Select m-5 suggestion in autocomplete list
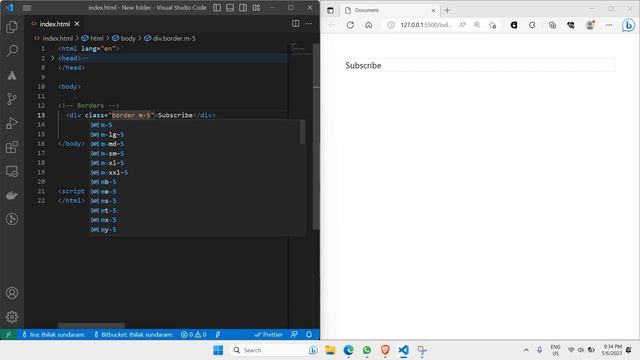Viewport: 640px width, 360px height. 197,124
